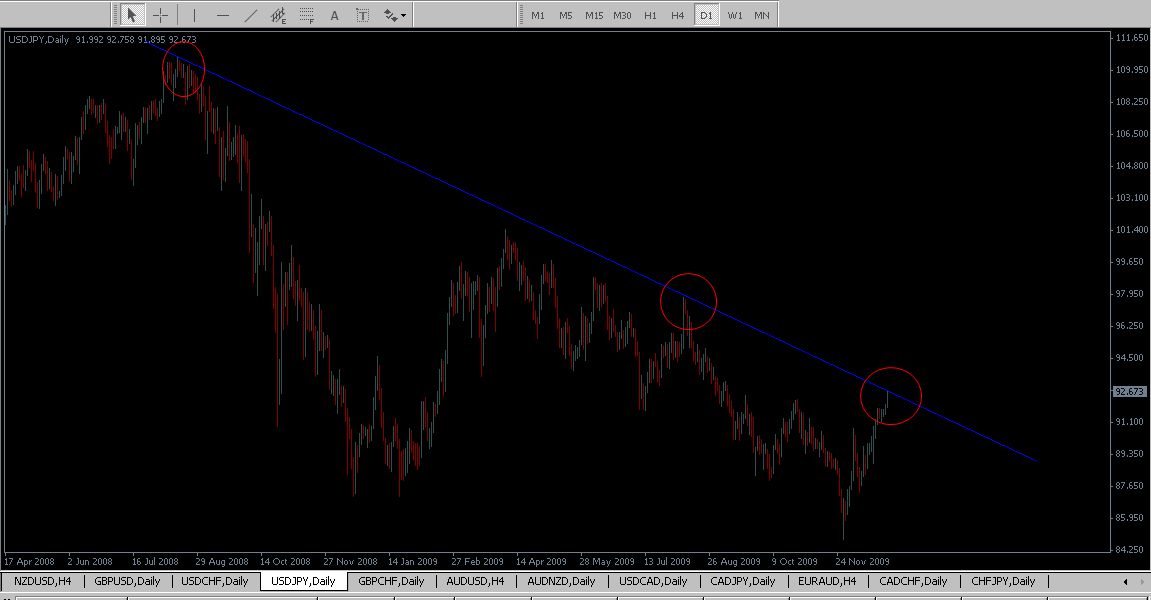Toggle the H4 timeframe button

(678, 15)
